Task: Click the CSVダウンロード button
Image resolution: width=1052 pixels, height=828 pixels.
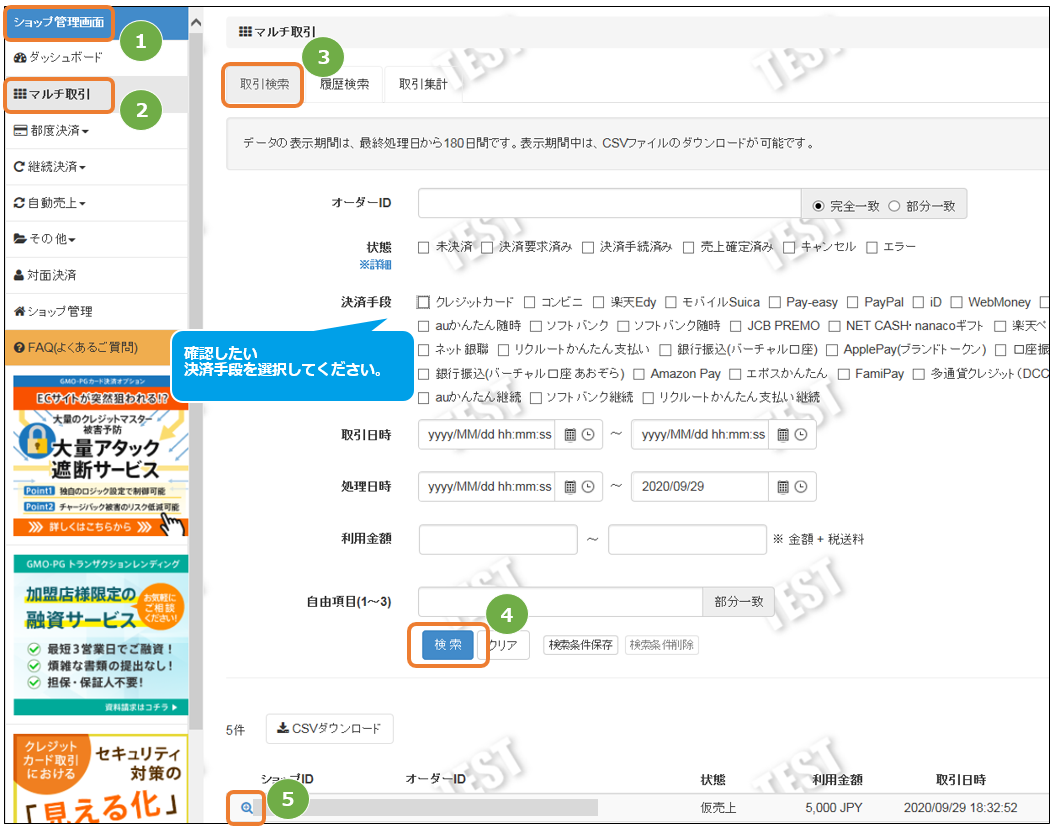Action: [x=330, y=729]
